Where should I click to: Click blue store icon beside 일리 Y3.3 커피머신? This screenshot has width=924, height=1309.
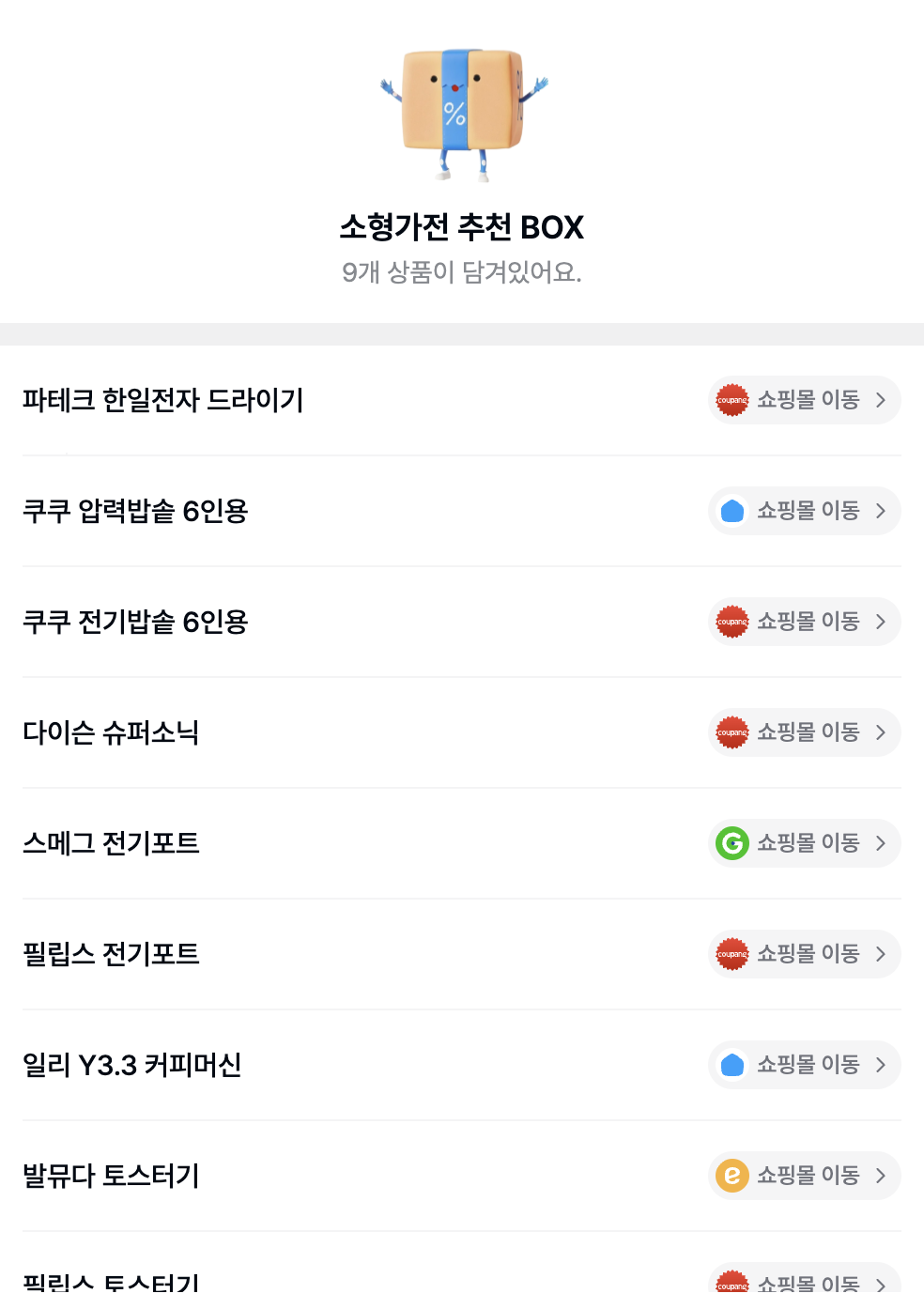point(732,1065)
